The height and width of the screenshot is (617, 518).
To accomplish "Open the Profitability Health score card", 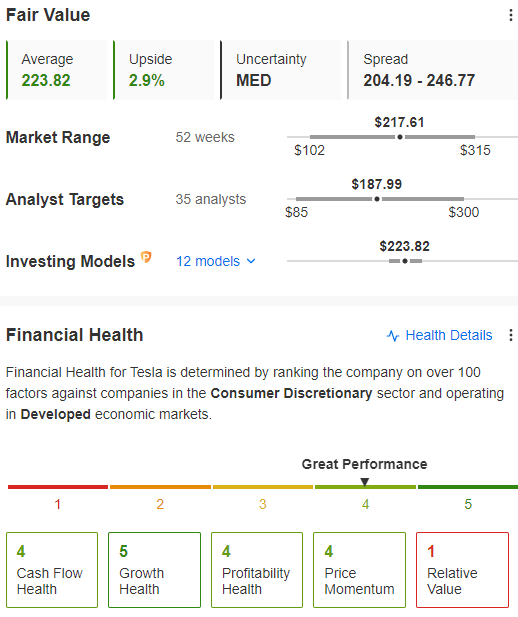I will (x=257, y=570).
